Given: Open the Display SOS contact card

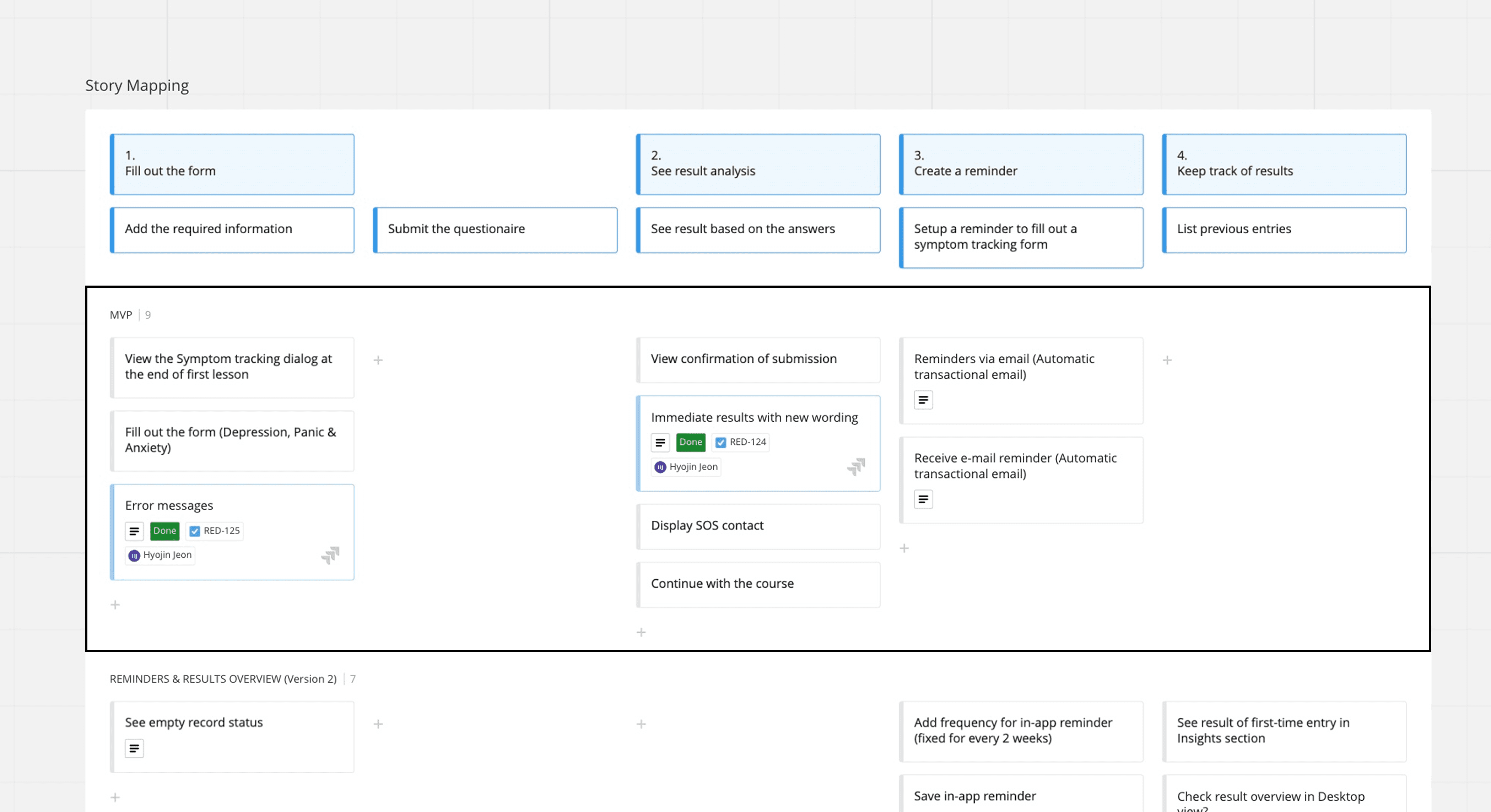Looking at the screenshot, I should tap(758, 526).
